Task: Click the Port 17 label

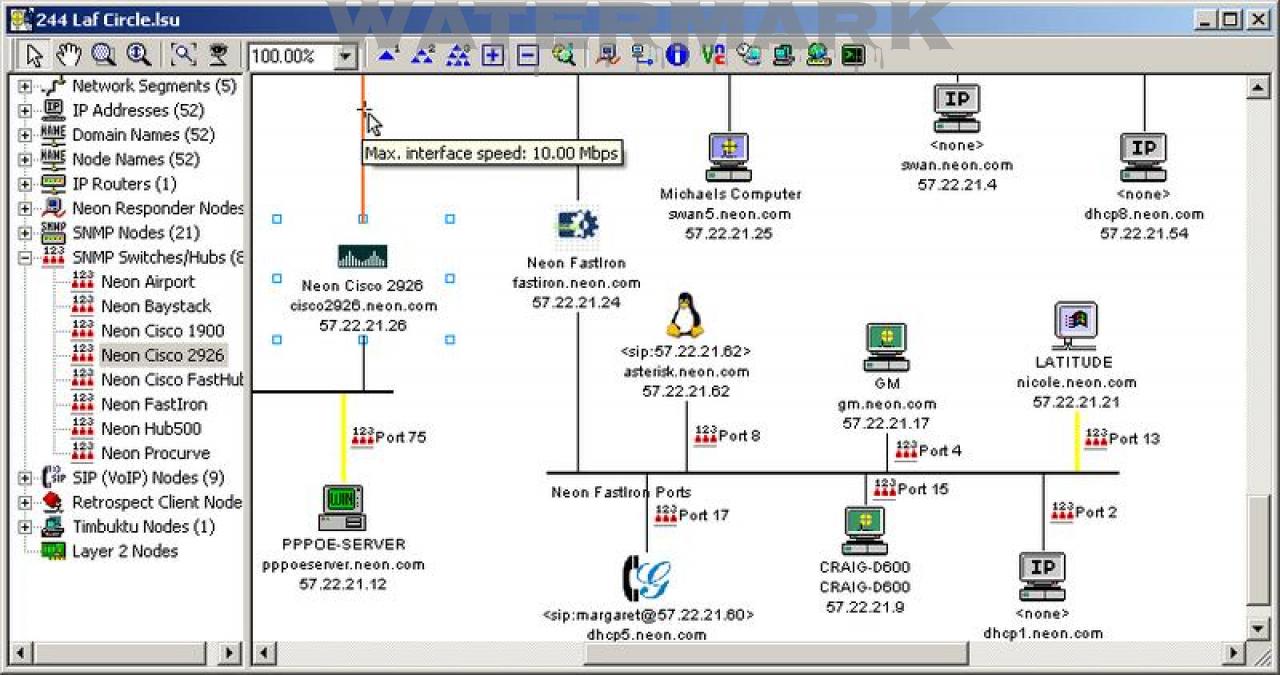Action: (704, 515)
